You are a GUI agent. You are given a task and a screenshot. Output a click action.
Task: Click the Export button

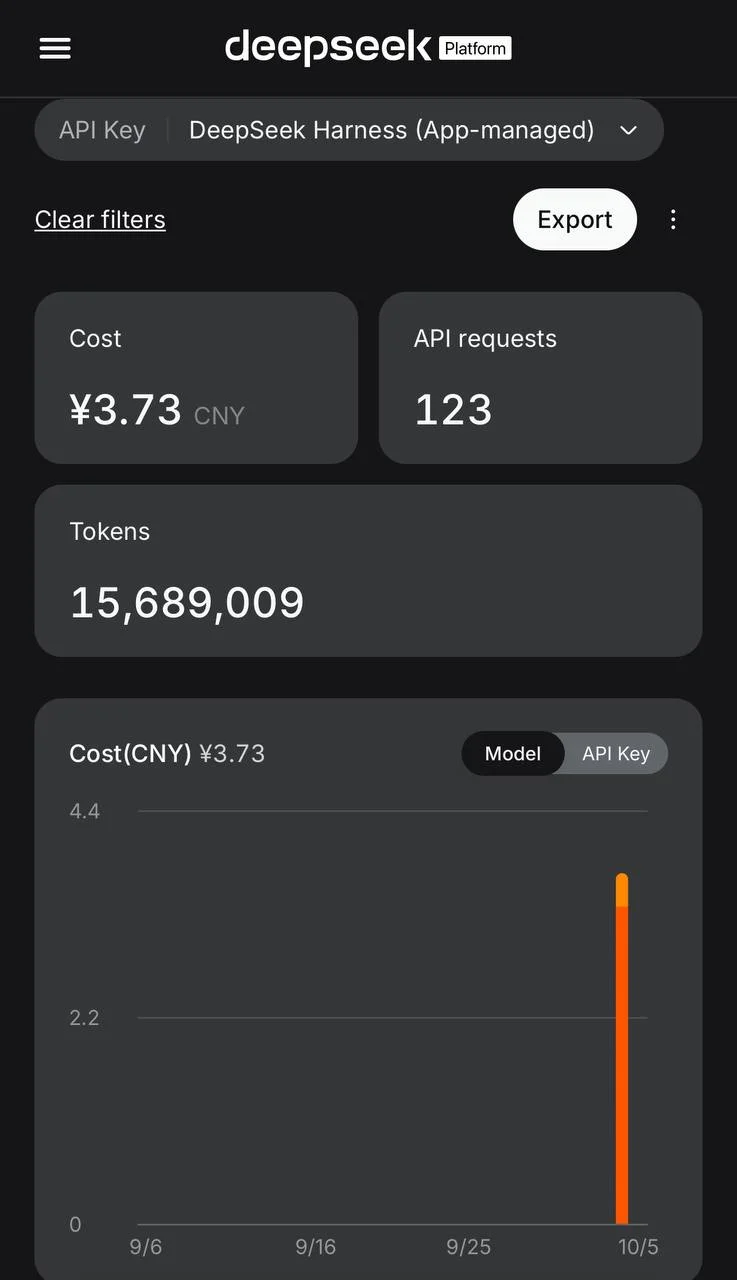coord(575,219)
